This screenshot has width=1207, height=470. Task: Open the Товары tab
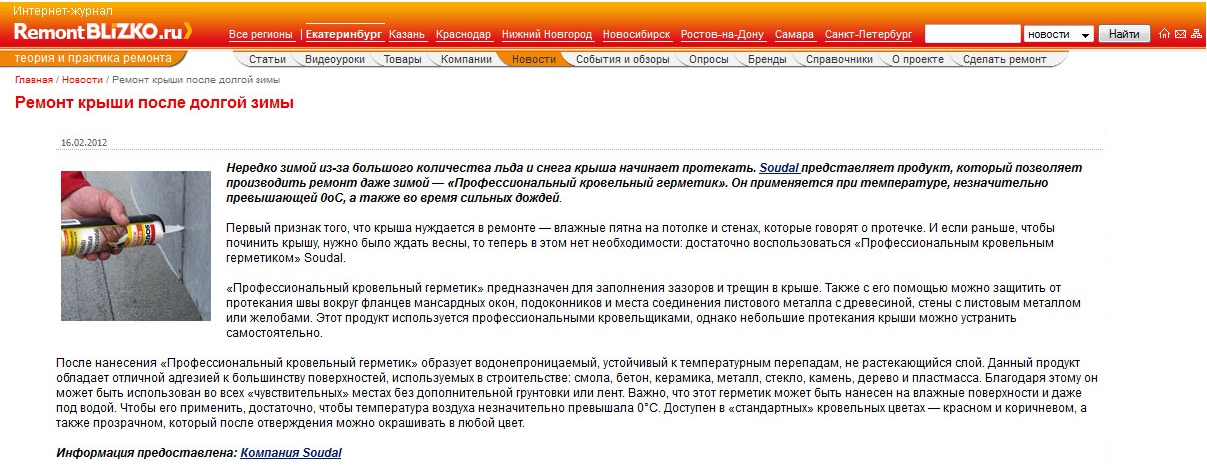click(x=402, y=59)
